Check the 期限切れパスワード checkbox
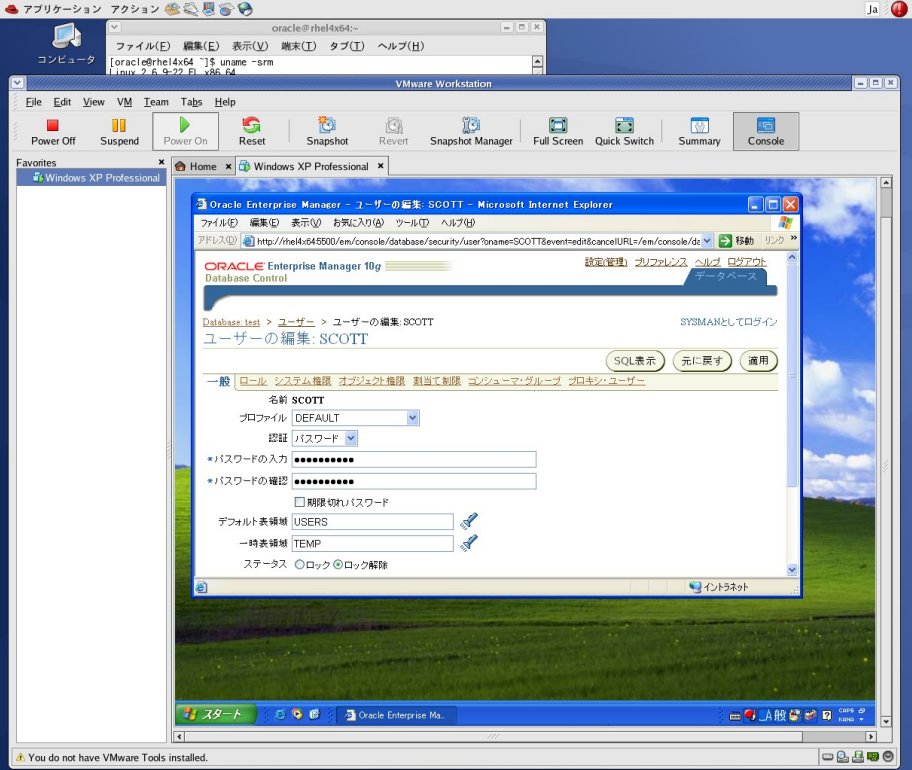The image size is (912, 770). [x=300, y=502]
